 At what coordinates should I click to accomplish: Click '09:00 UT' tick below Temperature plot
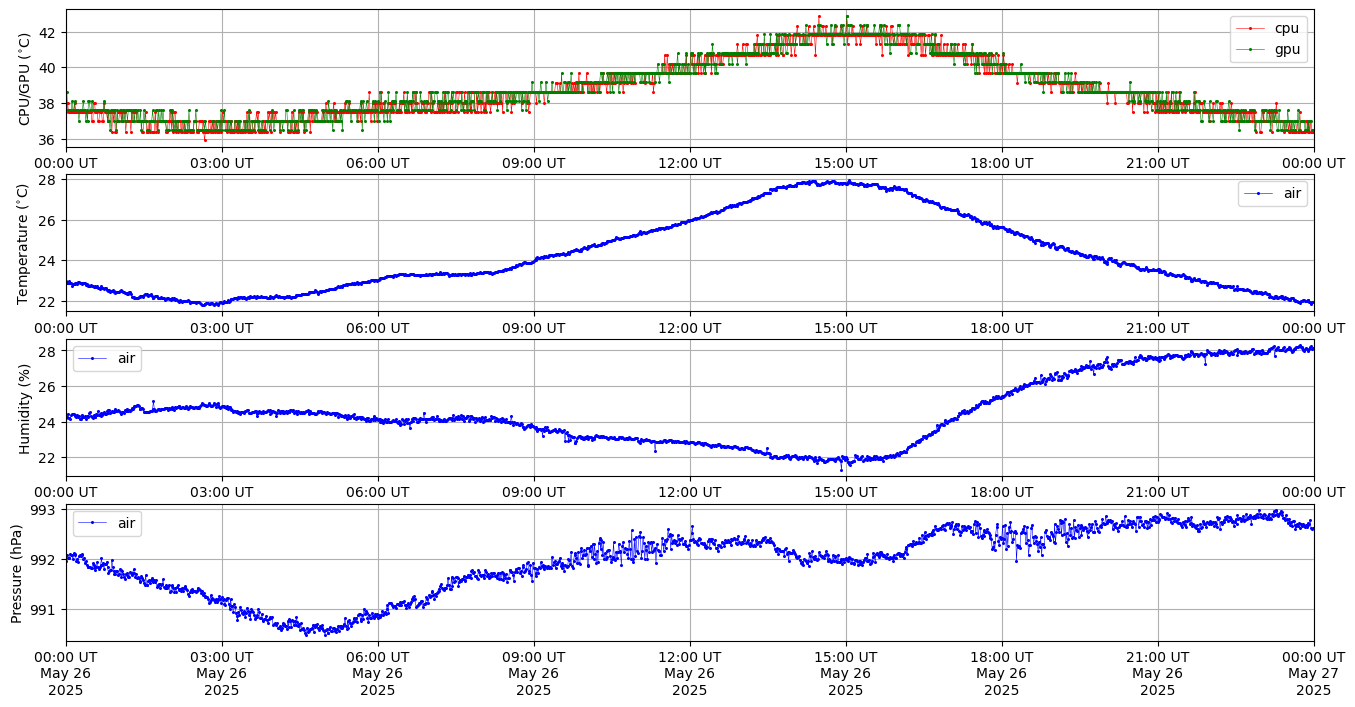pyautogui.click(x=534, y=328)
